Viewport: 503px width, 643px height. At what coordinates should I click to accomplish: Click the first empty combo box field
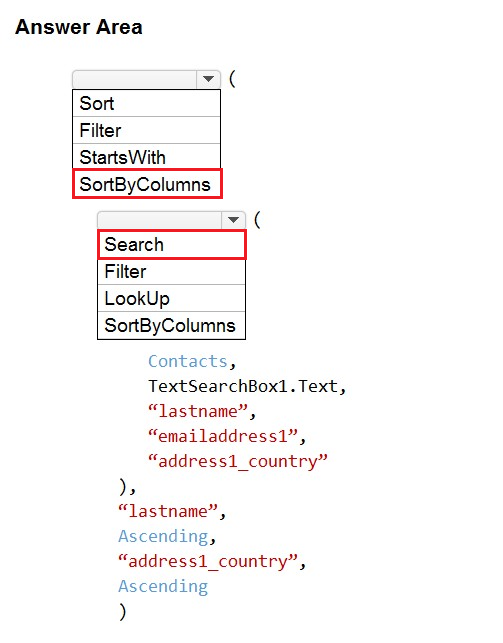pyautogui.click(x=135, y=79)
